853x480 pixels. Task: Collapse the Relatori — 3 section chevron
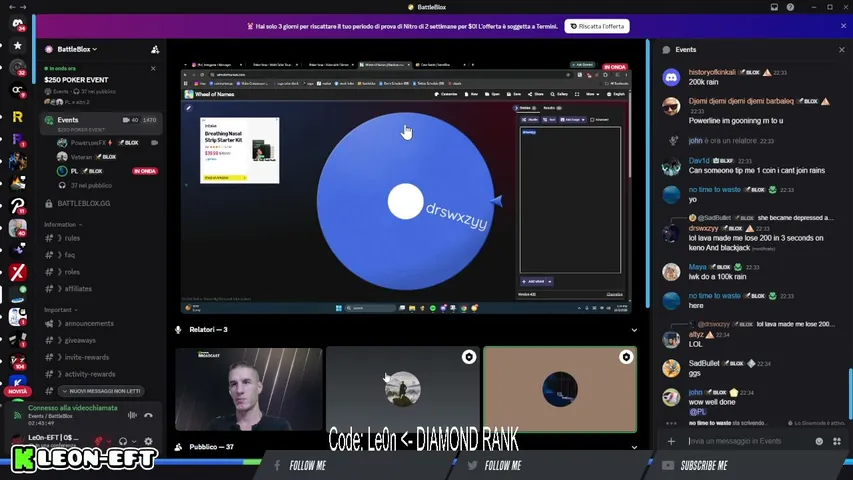tap(634, 330)
